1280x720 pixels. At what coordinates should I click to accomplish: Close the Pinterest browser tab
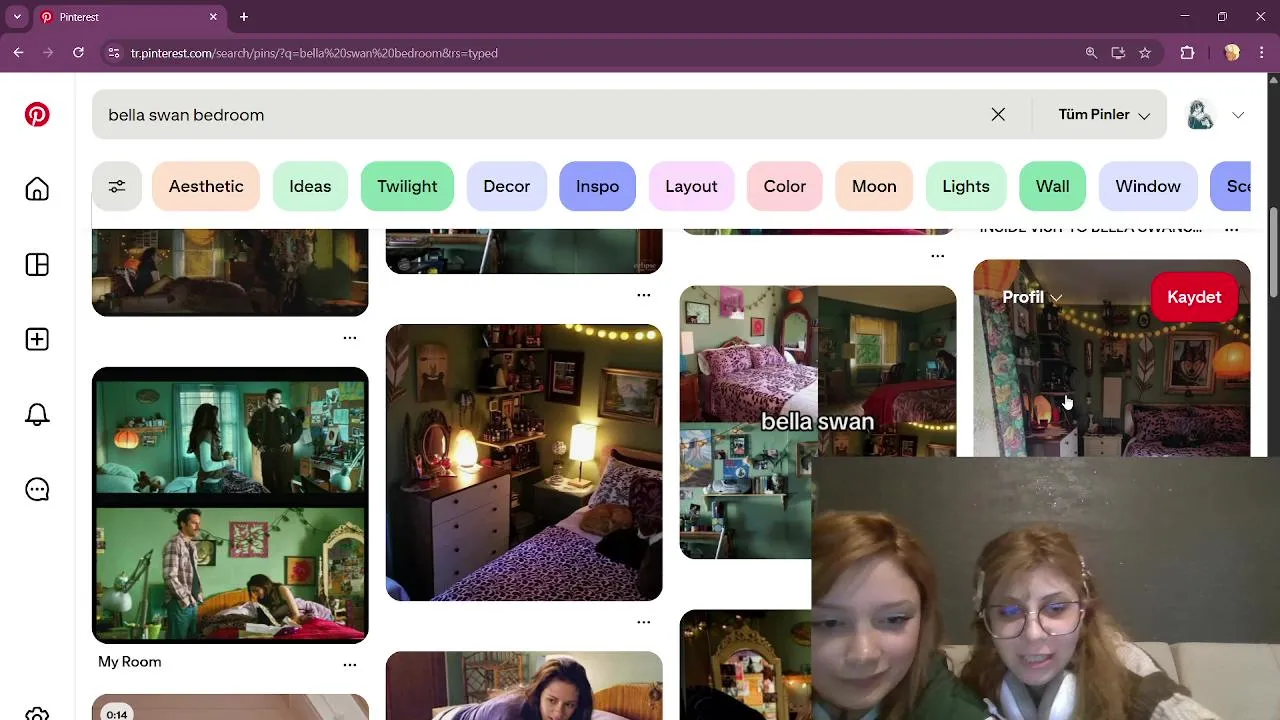click(x=213, y=17)
